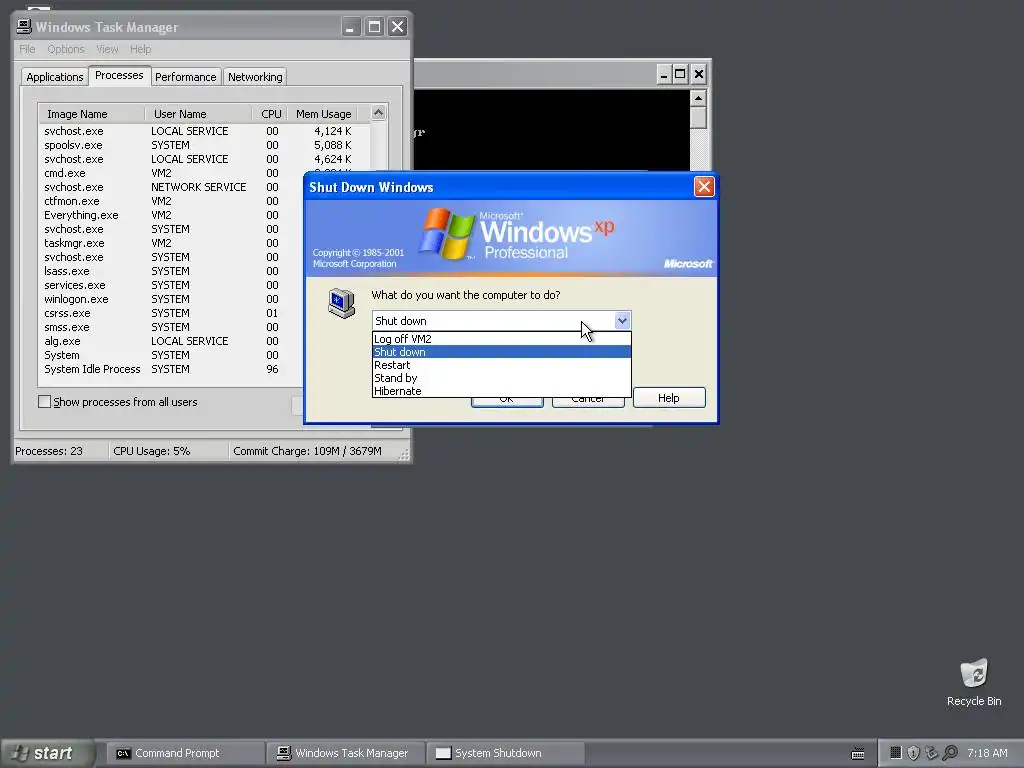Sort processes by CPU column
The width and height of the screenshot is (1024, 768).
pos(270,114)
